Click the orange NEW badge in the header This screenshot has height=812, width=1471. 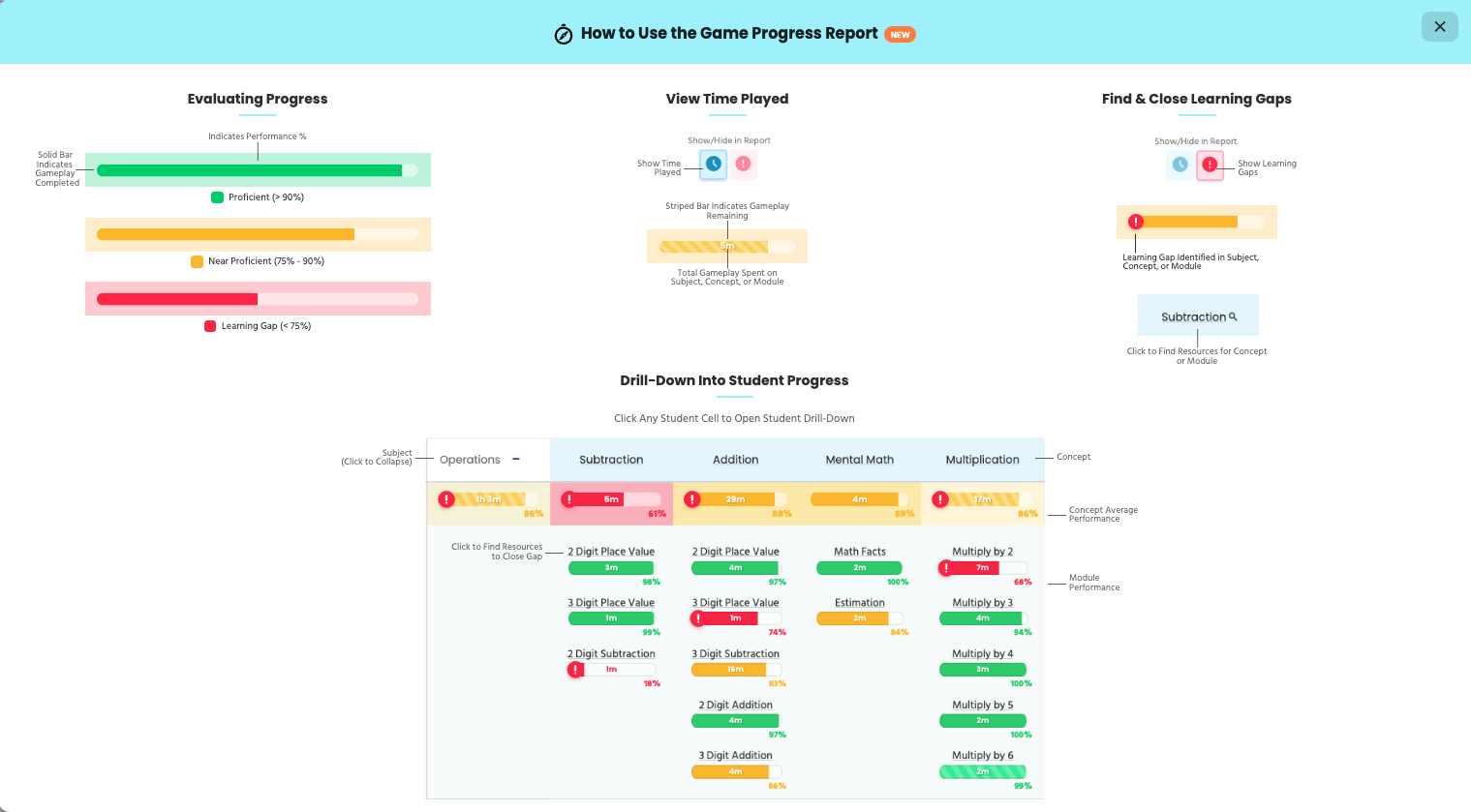point(901,35)
